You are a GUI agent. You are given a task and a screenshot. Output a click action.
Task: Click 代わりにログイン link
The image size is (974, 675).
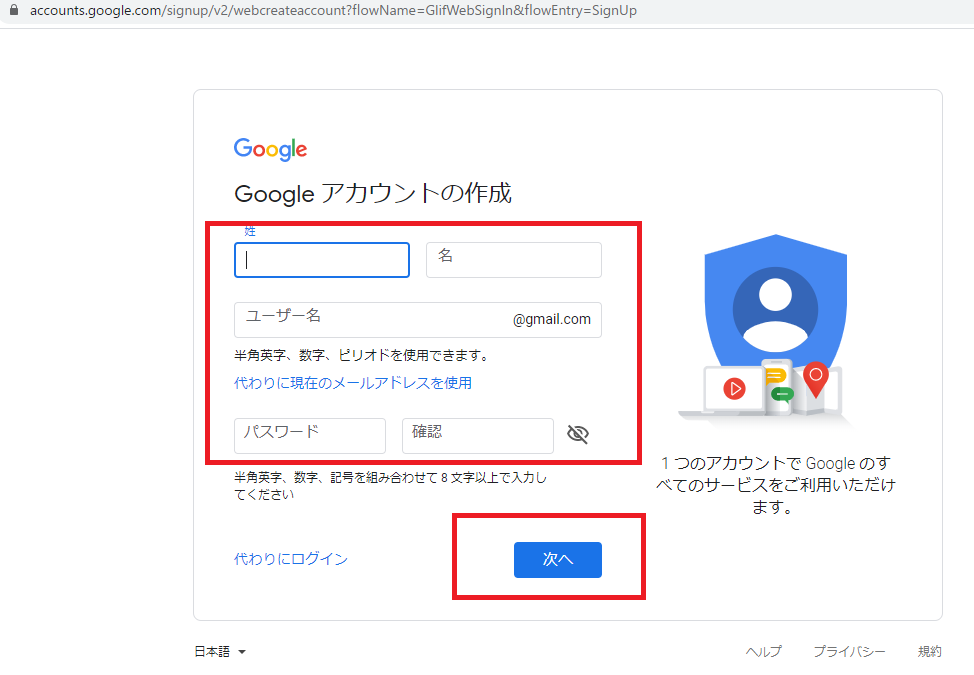pyautogui.click(x=291, y=559)
